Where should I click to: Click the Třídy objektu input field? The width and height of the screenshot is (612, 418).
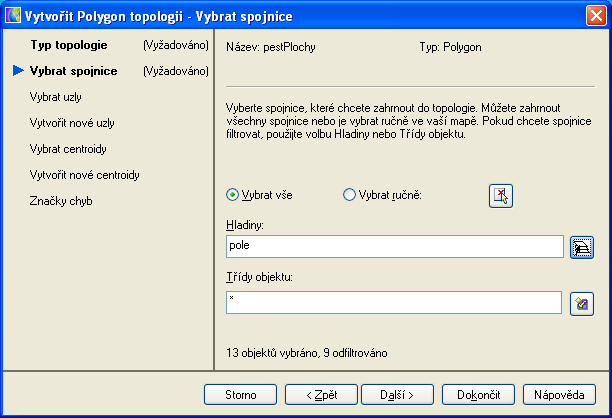click(395, 303)
